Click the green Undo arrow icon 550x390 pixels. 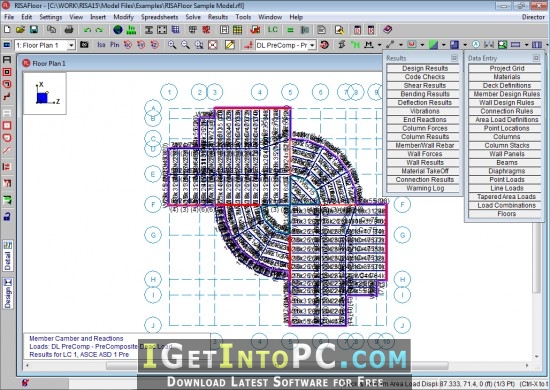tap(87, 30)
